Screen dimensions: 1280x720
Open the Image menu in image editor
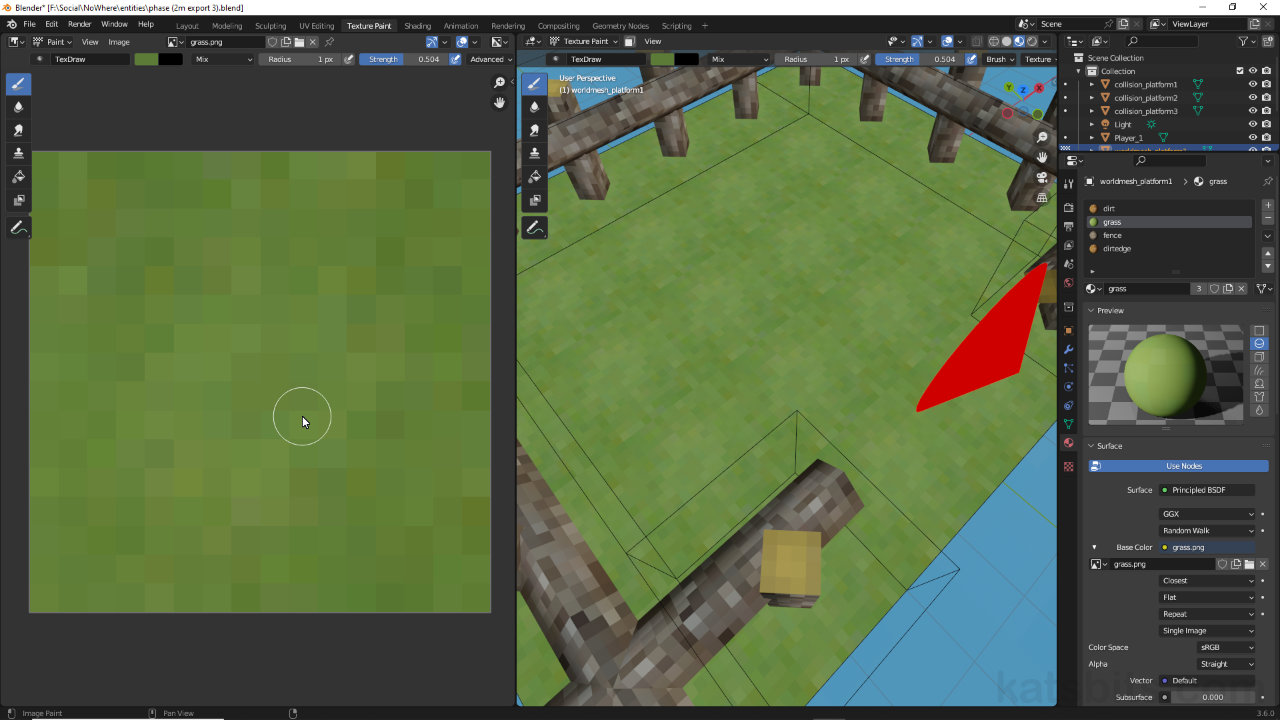pos(119,42)
